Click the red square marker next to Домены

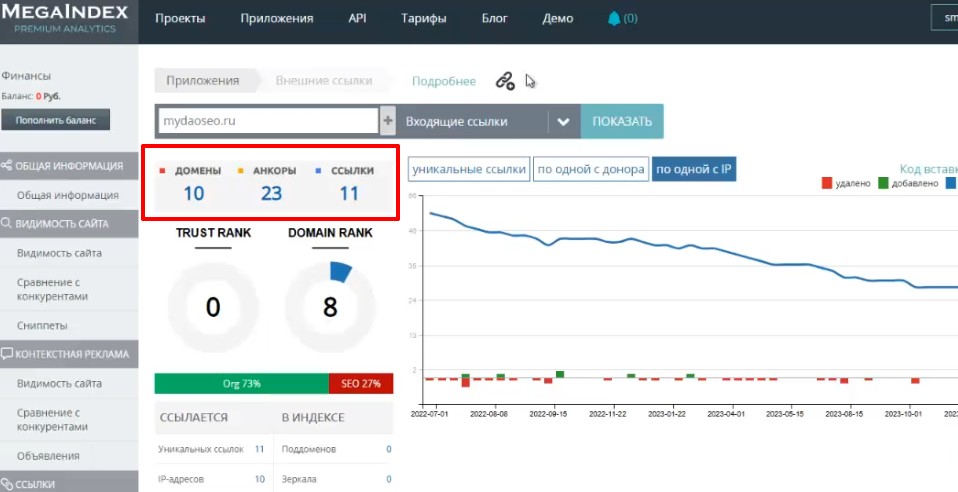click(163, 171)
